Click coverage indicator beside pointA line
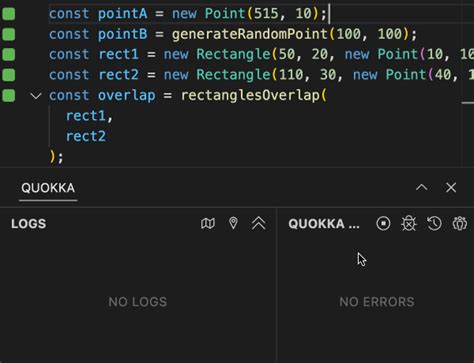 click(x=9, y=14)
